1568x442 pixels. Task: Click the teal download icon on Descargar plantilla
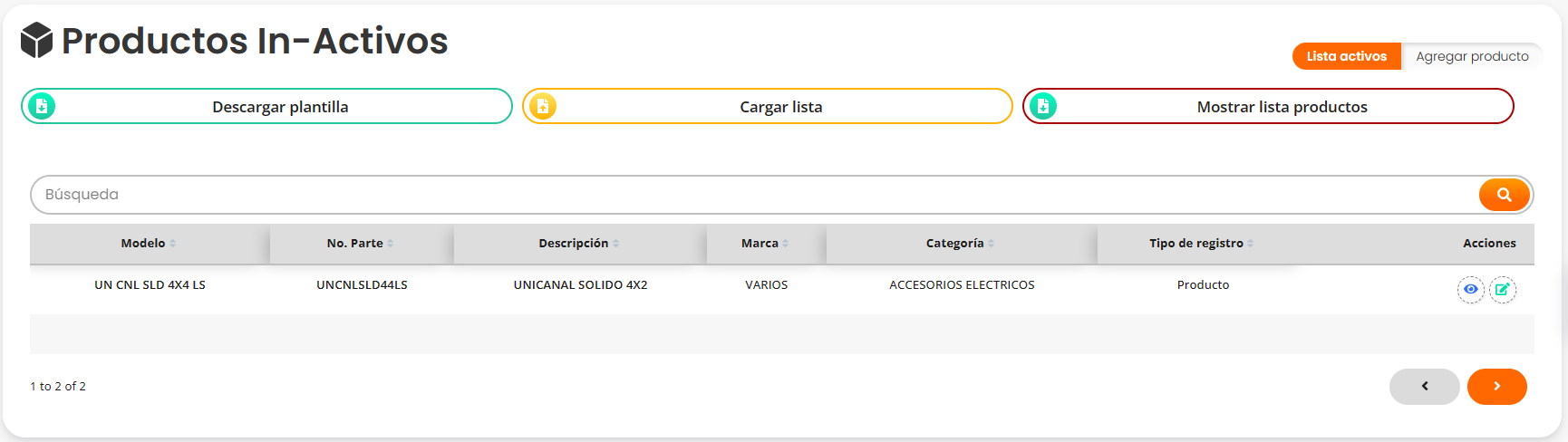(42, 106)
